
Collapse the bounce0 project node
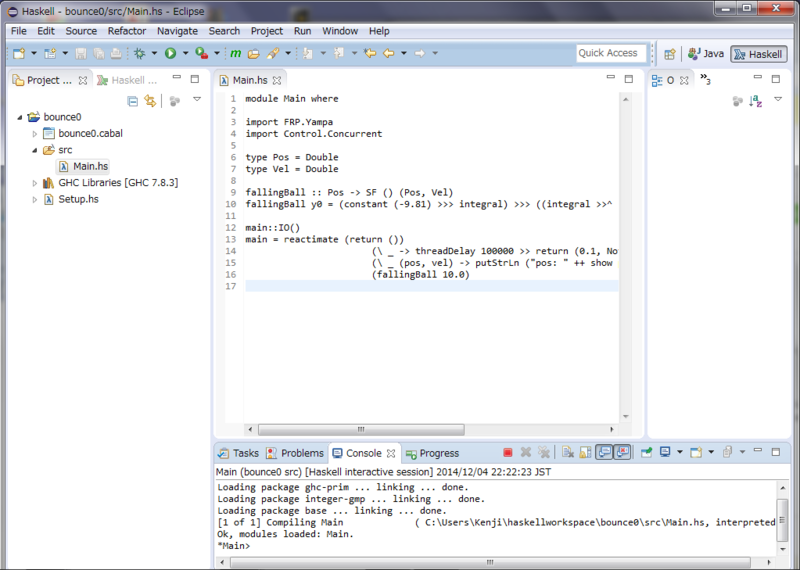tap(19, 117)
